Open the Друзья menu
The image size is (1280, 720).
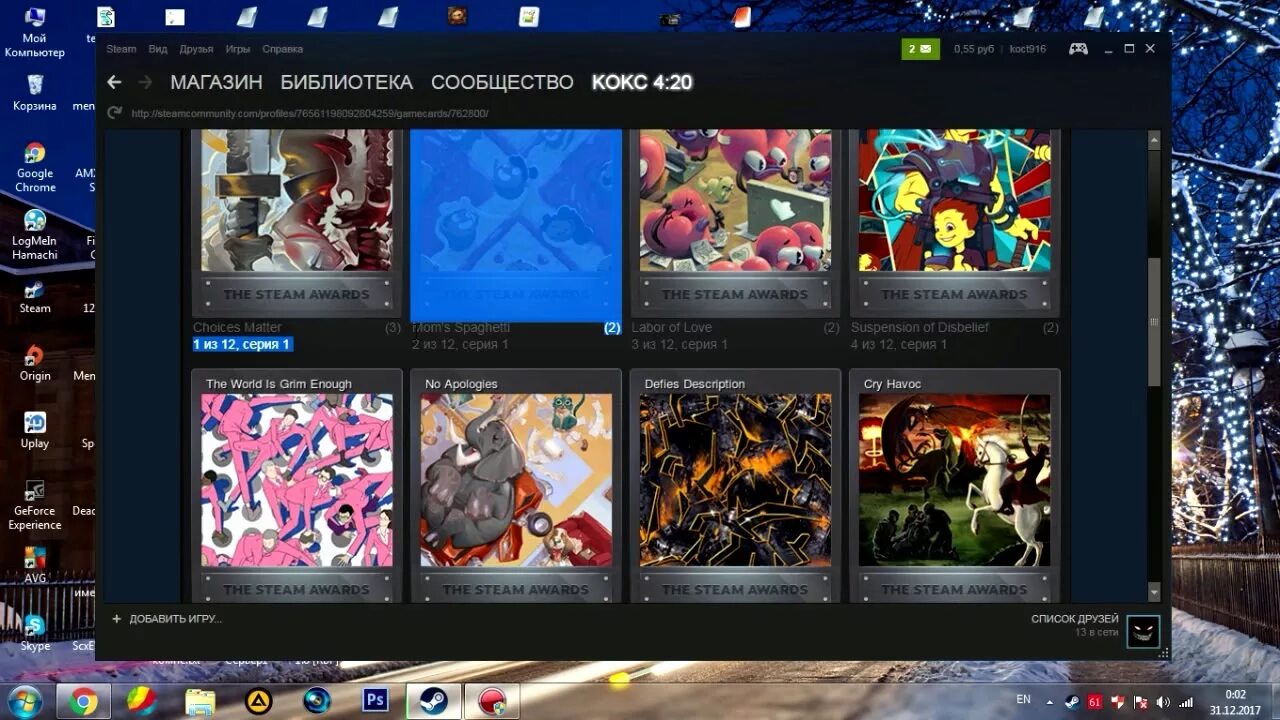coord(196,49)
